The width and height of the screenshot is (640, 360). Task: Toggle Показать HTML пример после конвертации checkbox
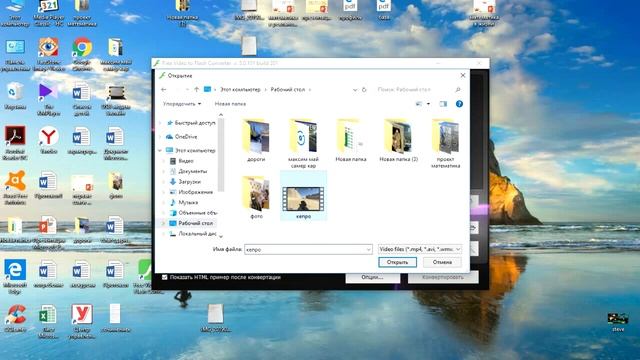[164, 277]
